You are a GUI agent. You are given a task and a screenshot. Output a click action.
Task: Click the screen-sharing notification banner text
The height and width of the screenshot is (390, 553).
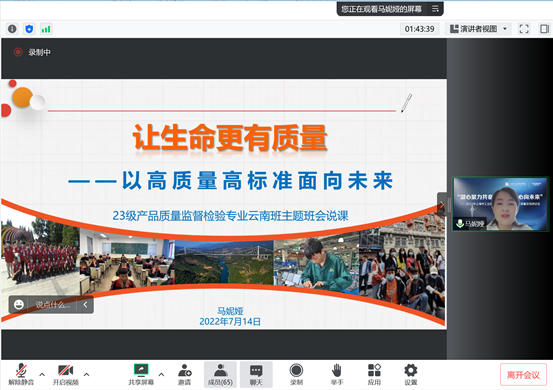[381, 9]
